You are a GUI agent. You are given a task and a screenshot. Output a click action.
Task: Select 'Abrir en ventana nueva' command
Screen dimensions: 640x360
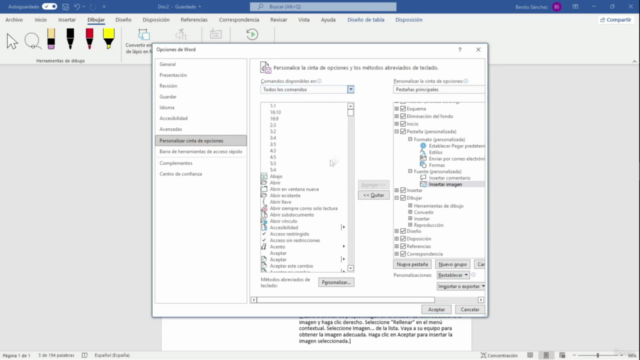click(294, 189)
